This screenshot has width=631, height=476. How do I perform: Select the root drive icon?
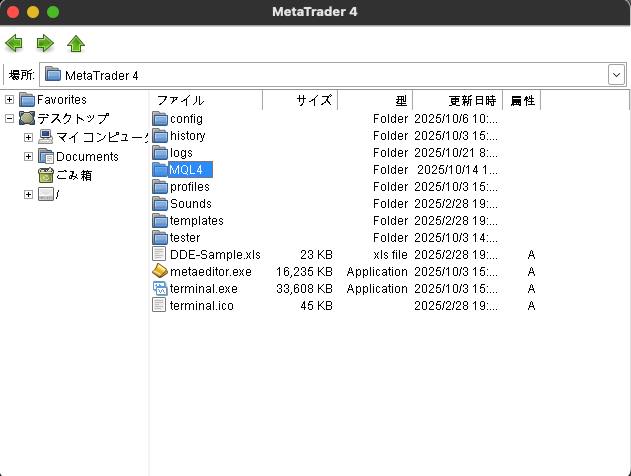[45, 194]
